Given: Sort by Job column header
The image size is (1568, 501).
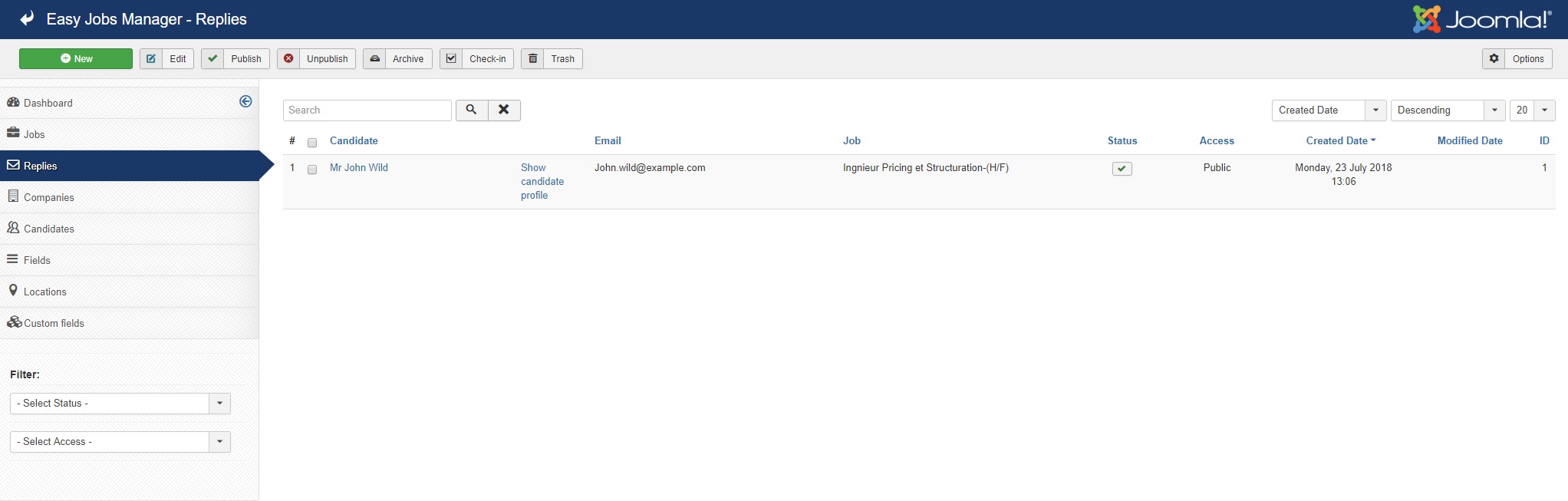Looking at the screenshot, I should click(x=852, y=140).
